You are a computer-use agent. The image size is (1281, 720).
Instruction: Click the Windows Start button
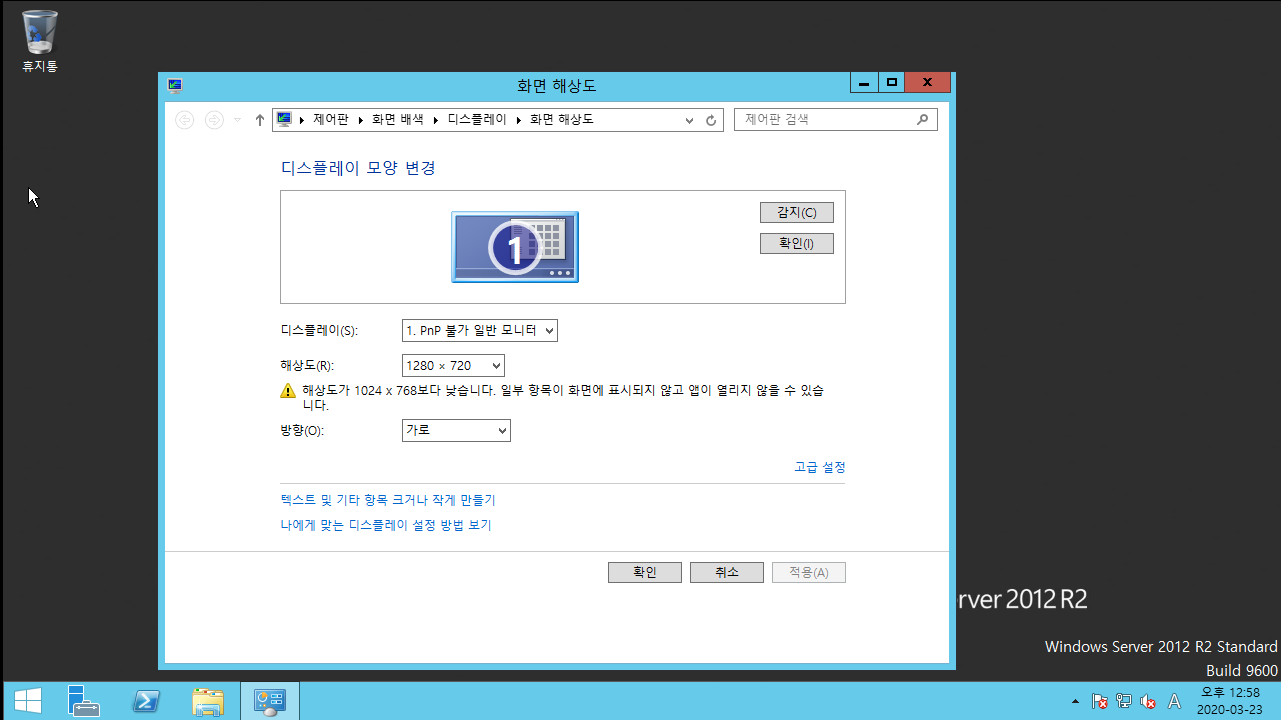coord(27,701)
